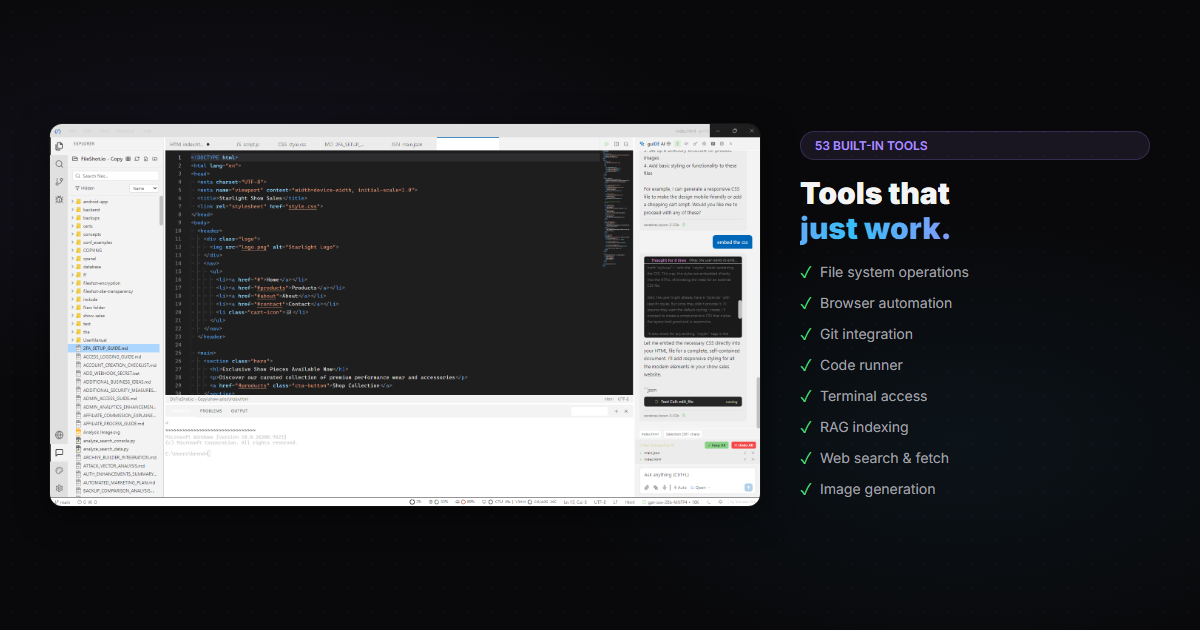Add a new terminal with plus icon
1200x630 pixels.
616,411
